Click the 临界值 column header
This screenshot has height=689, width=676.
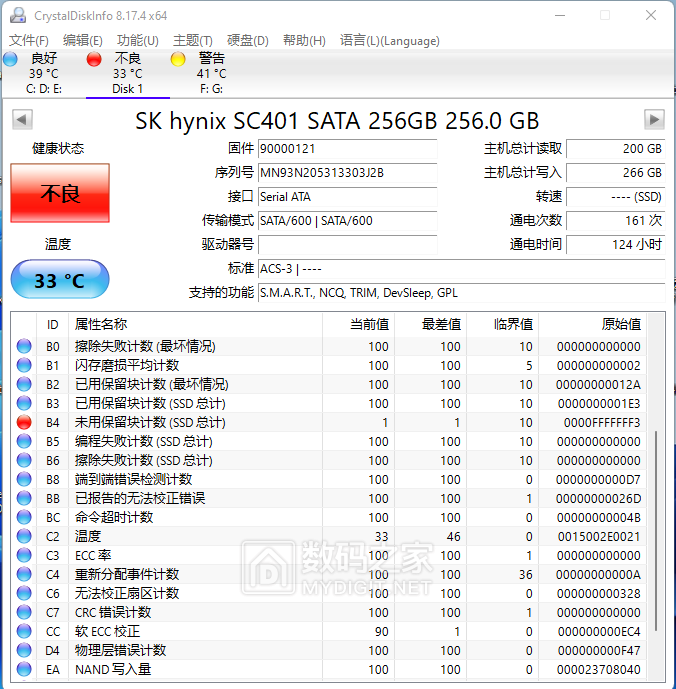(x=503, y=324)
